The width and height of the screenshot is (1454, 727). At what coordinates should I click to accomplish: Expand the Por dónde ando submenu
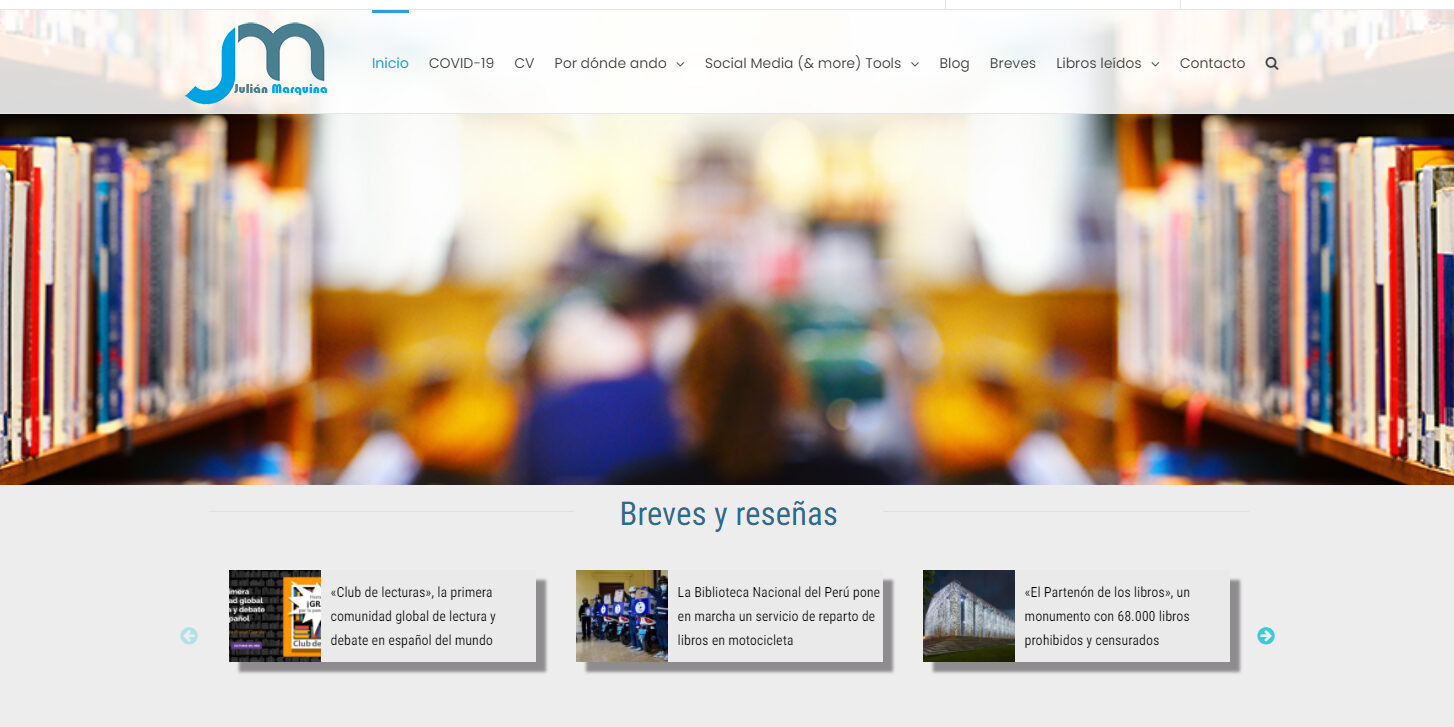pos(619,63)
